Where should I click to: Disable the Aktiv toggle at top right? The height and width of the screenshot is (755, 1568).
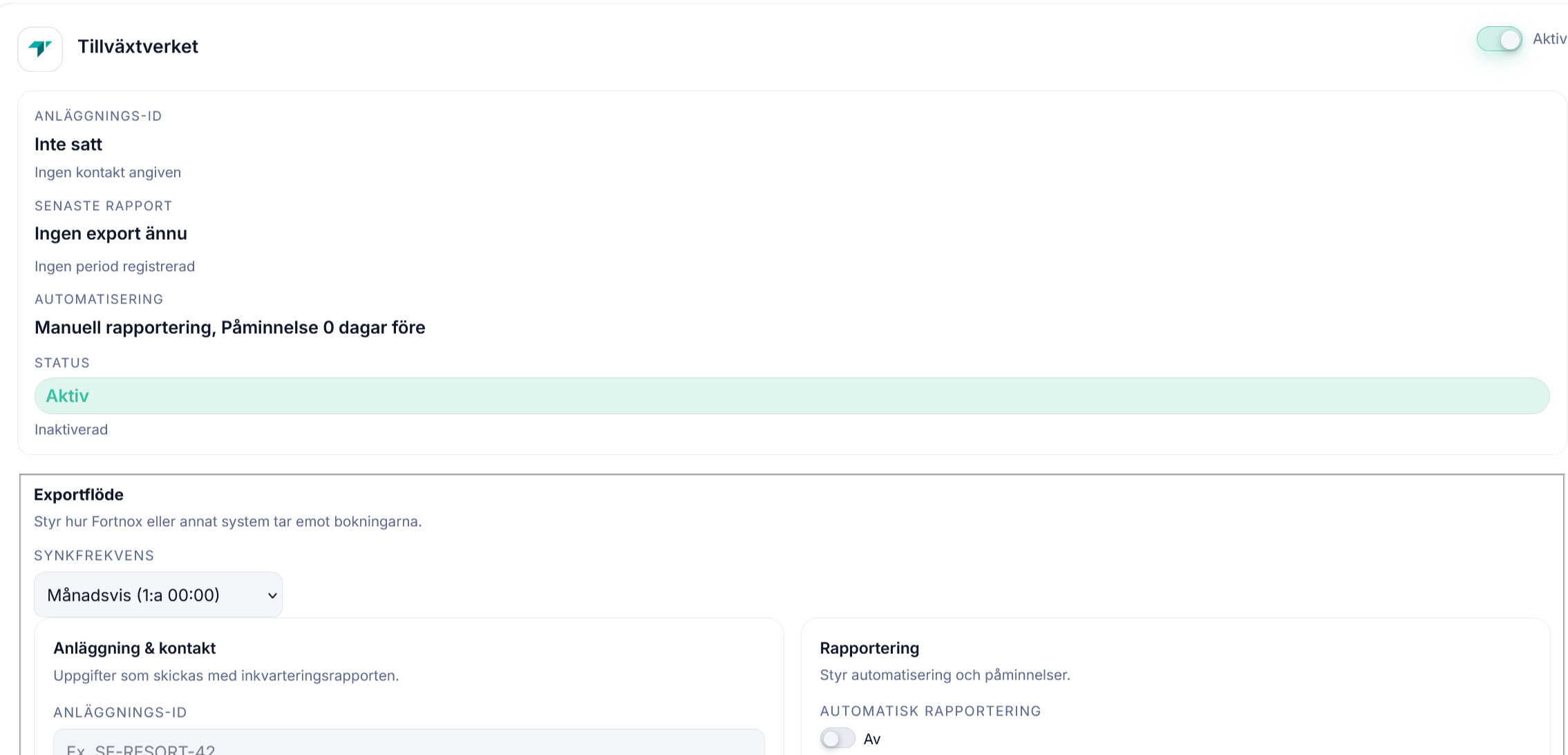point(1499,39)
